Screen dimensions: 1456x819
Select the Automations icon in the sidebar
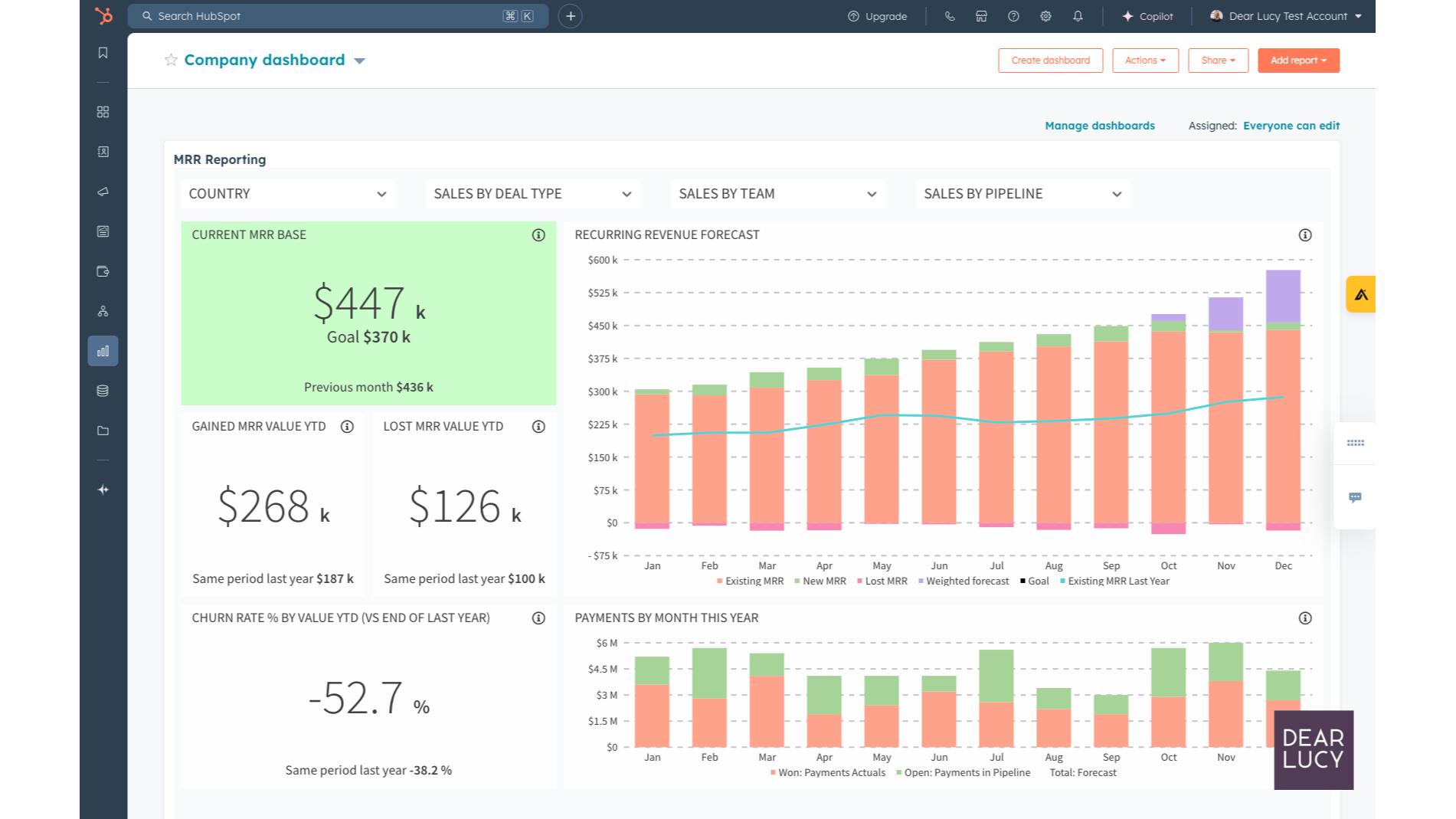(x=103, y=310)
